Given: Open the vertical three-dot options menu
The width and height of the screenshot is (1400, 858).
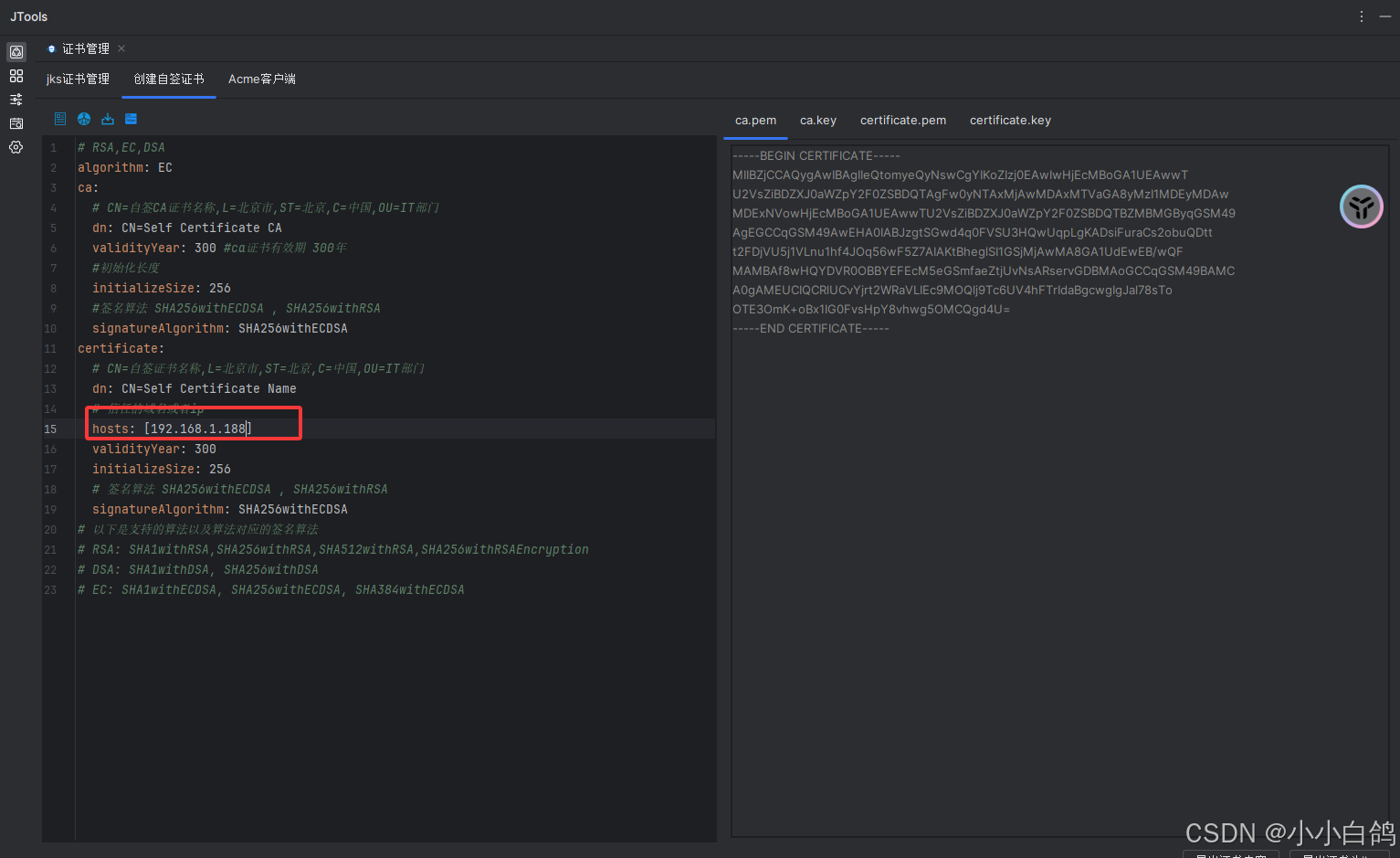Looking at the screenshot, I should (x=1361, y=16).
